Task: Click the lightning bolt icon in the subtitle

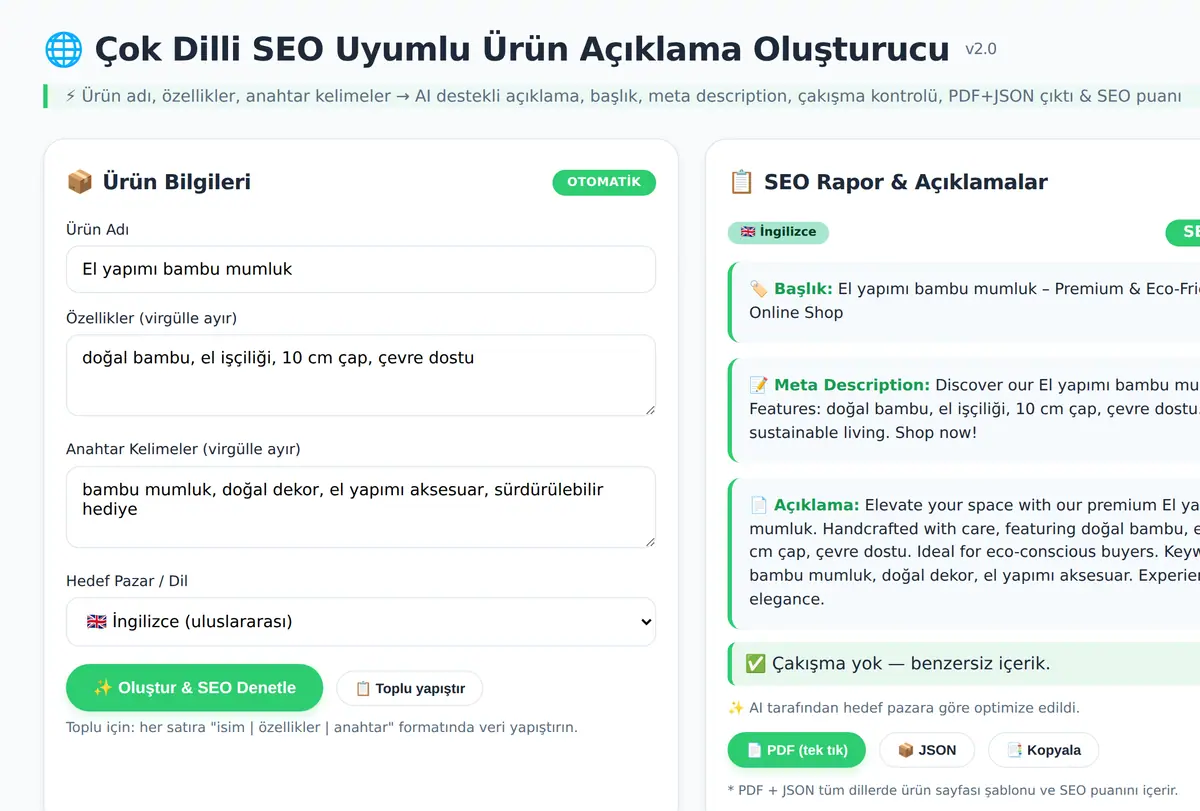Action: (x=70, y=96)
